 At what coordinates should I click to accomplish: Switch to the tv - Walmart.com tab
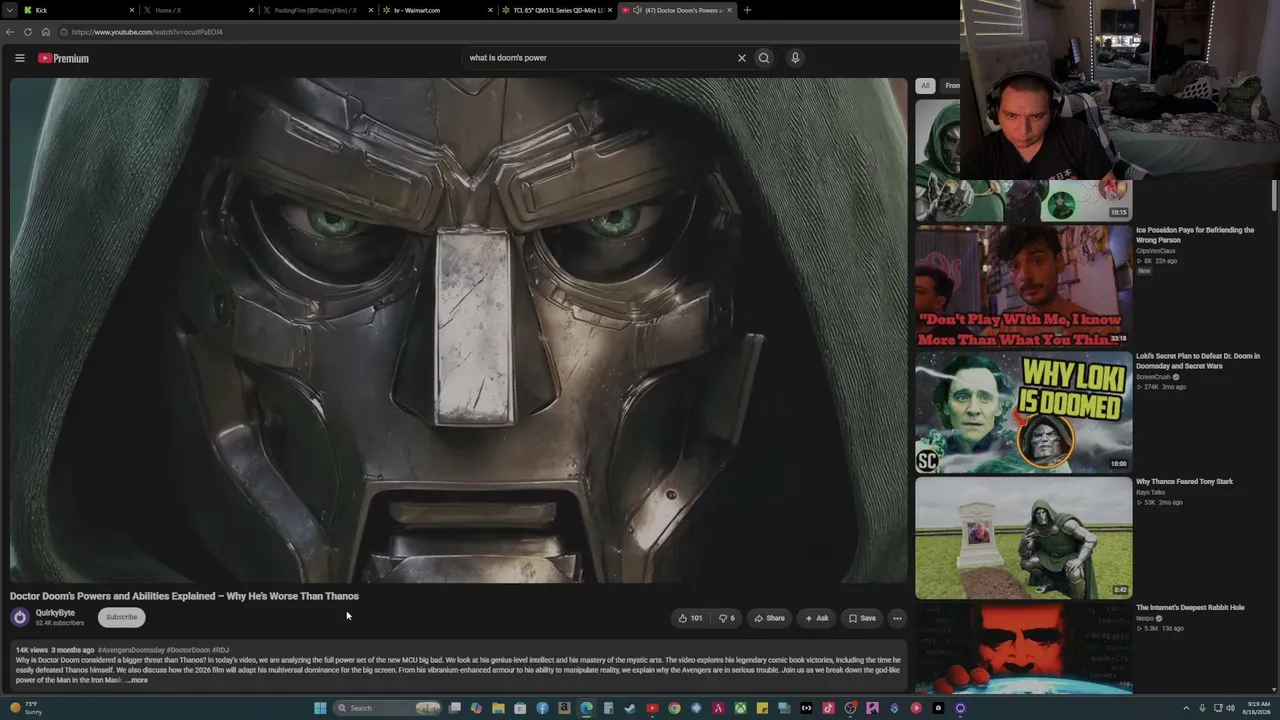click(x=437, y=10)
